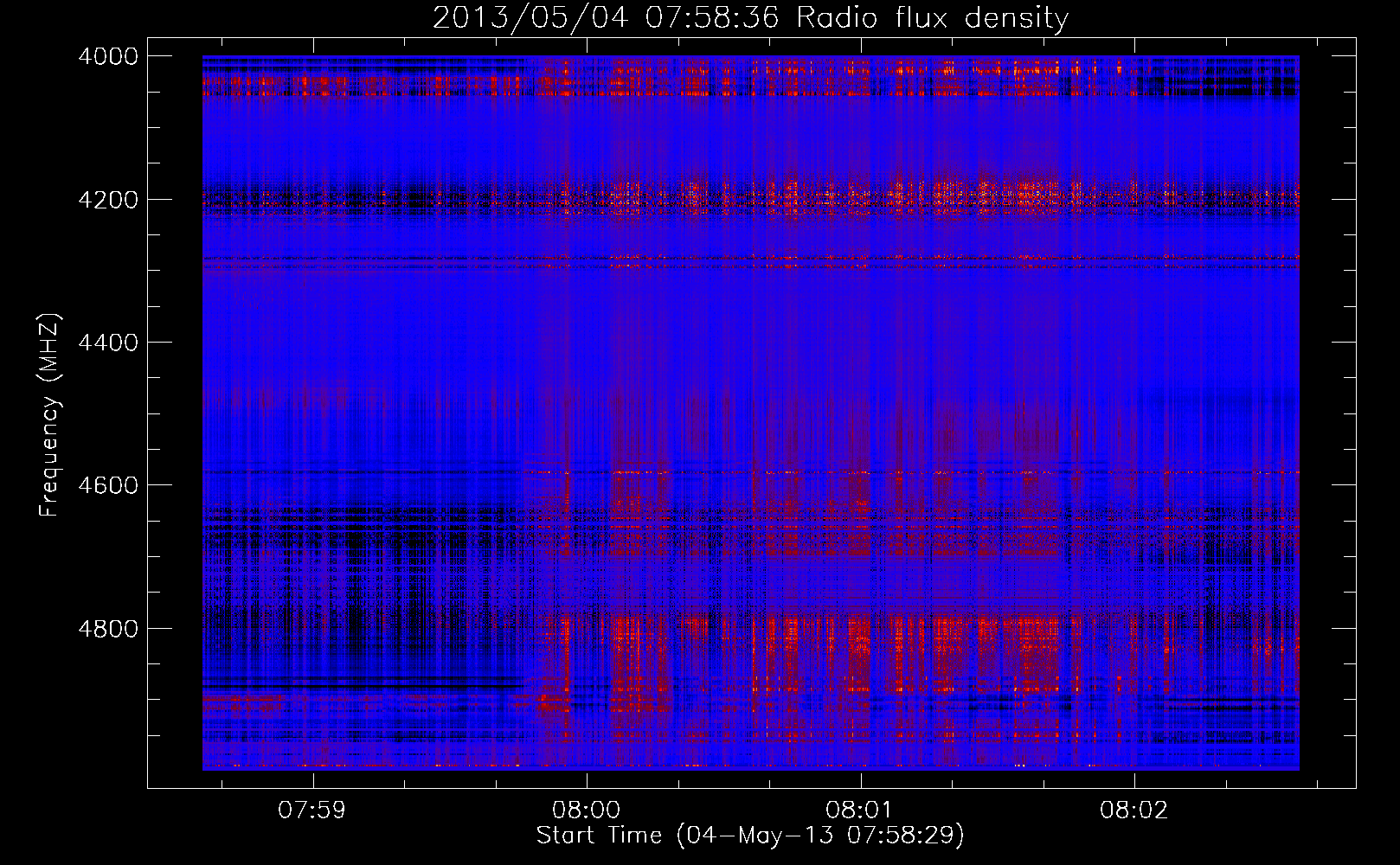
Task: Click the "Frequency (MHZ)" axis label
Action: coord(49,414)
